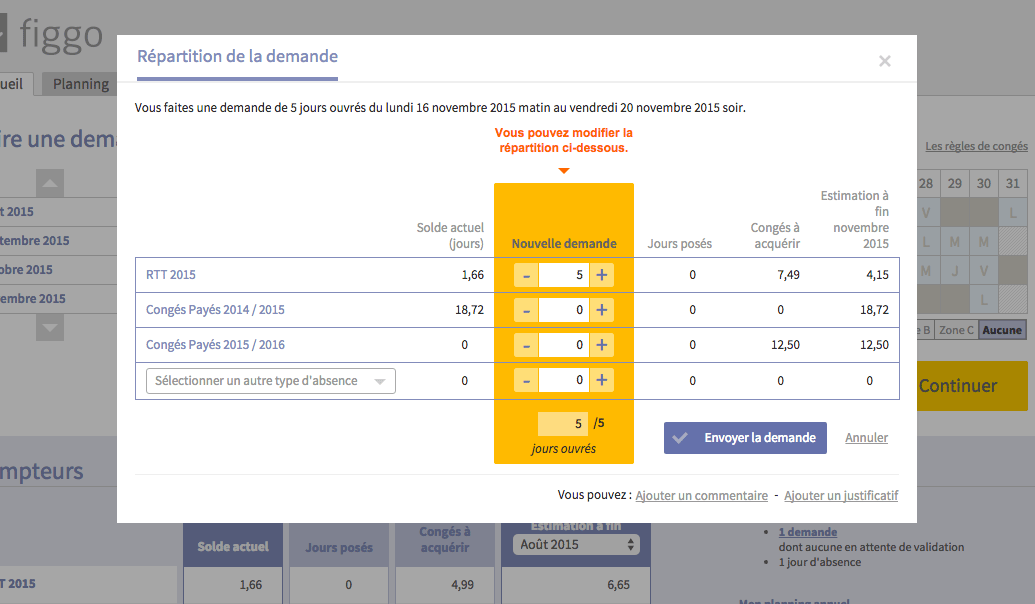Open the Août 2015 estimation dropdown
The image size is (1035, 604).
576,545
